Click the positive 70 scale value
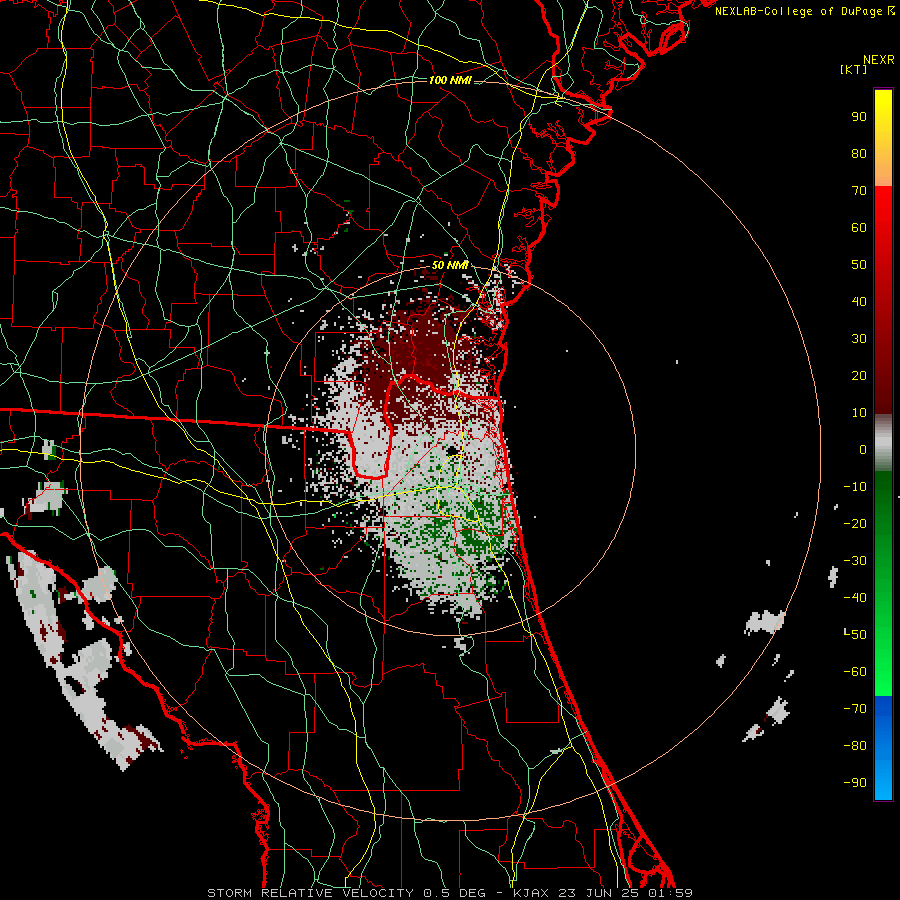Image resolution: width=900 pixels, height=900 pixels. (859, 191)
